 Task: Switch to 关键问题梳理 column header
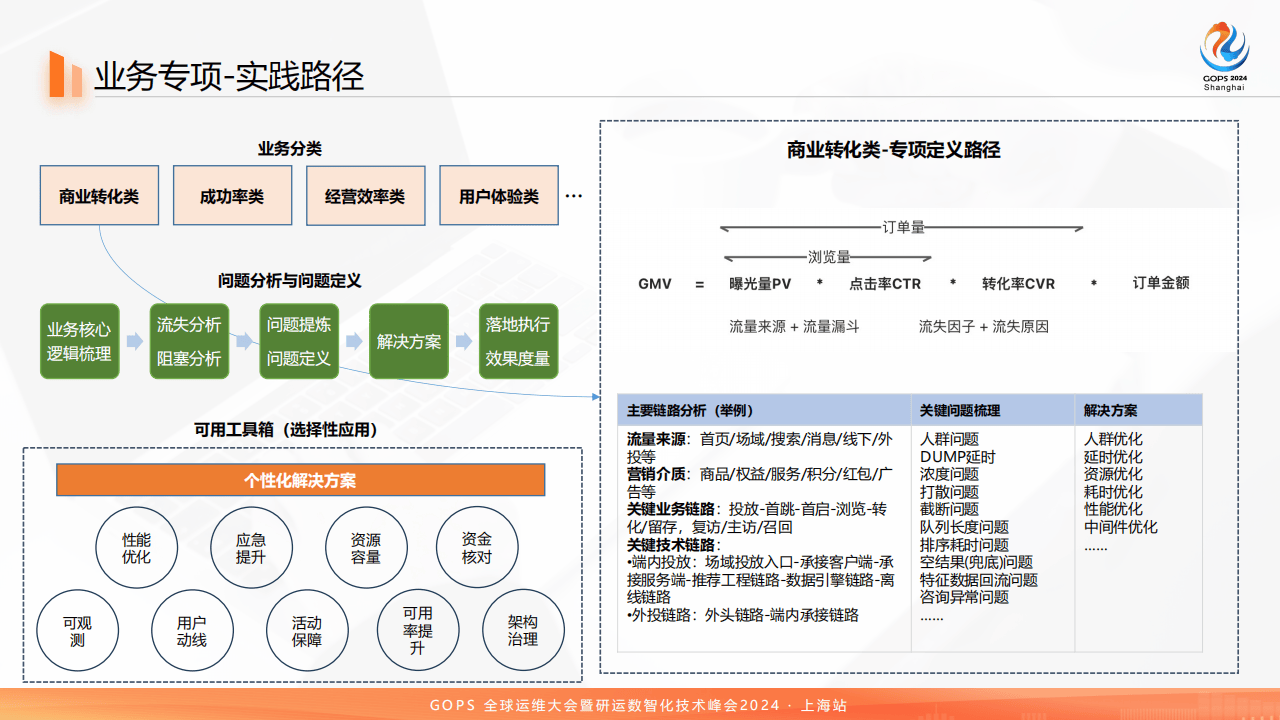coord(964,410)
